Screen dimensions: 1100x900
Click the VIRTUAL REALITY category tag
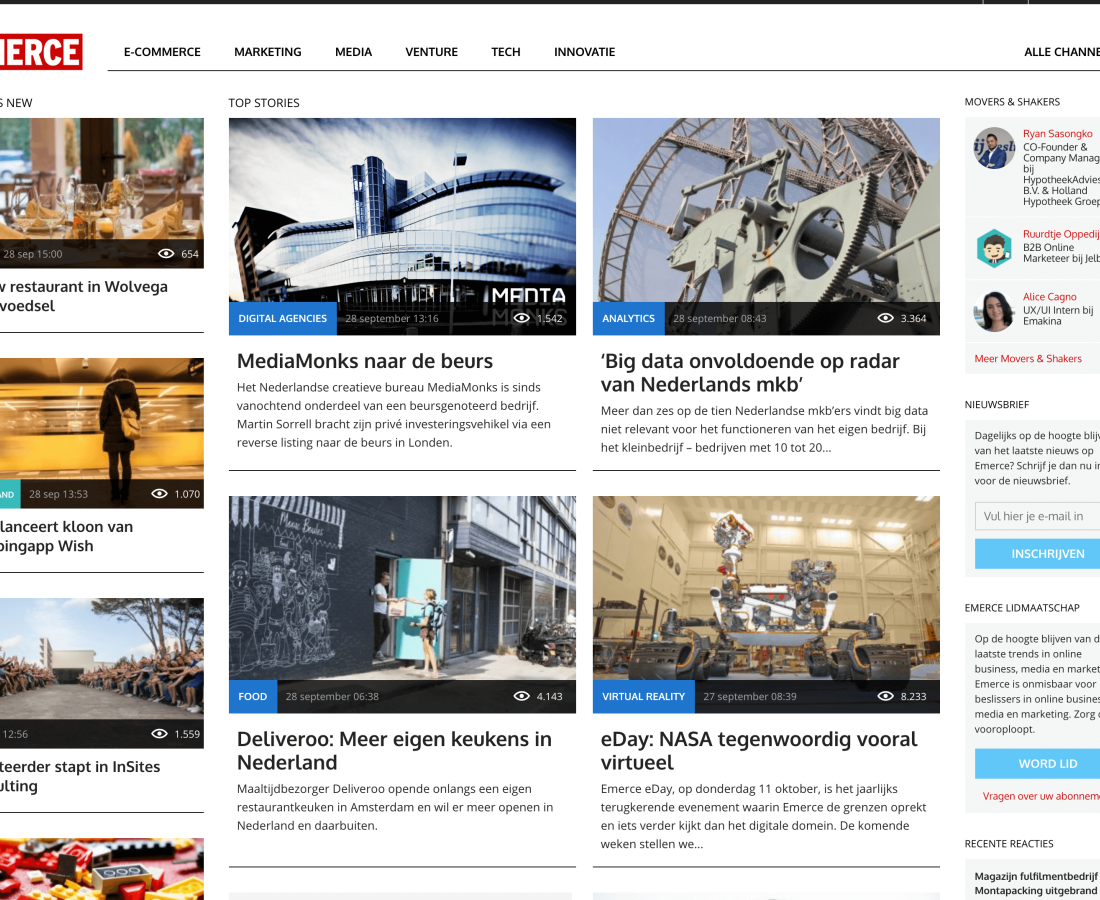point(643,697)
